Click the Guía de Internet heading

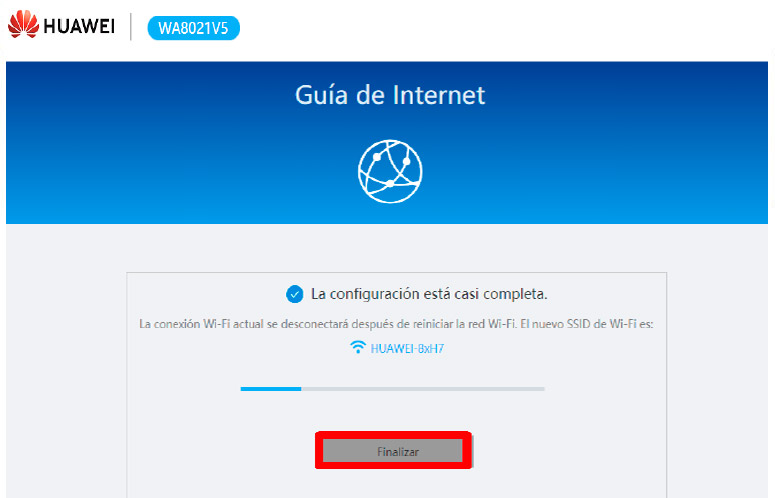pos(390,95)
